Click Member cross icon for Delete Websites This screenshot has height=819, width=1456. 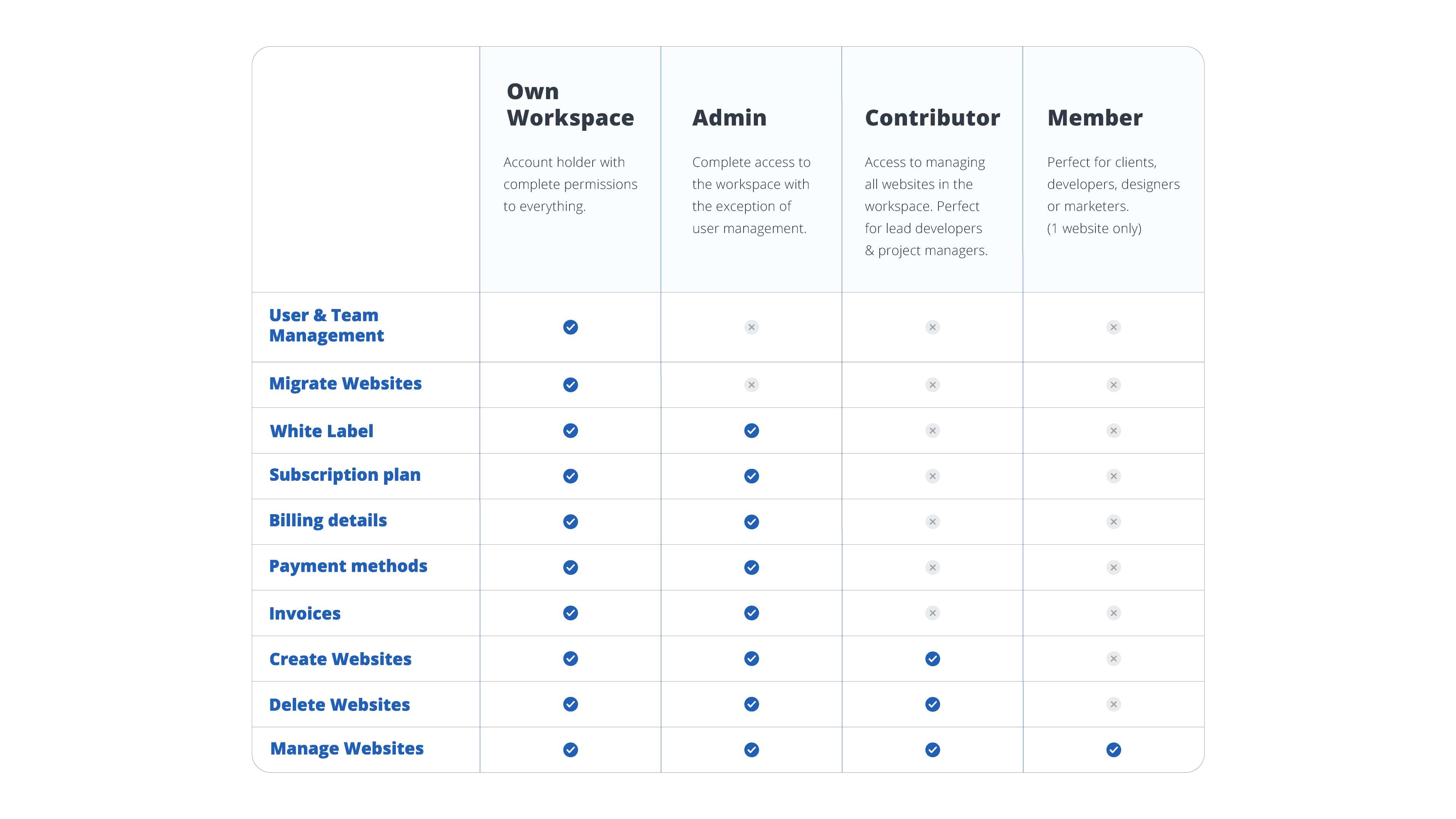(x=1114, y=704)
